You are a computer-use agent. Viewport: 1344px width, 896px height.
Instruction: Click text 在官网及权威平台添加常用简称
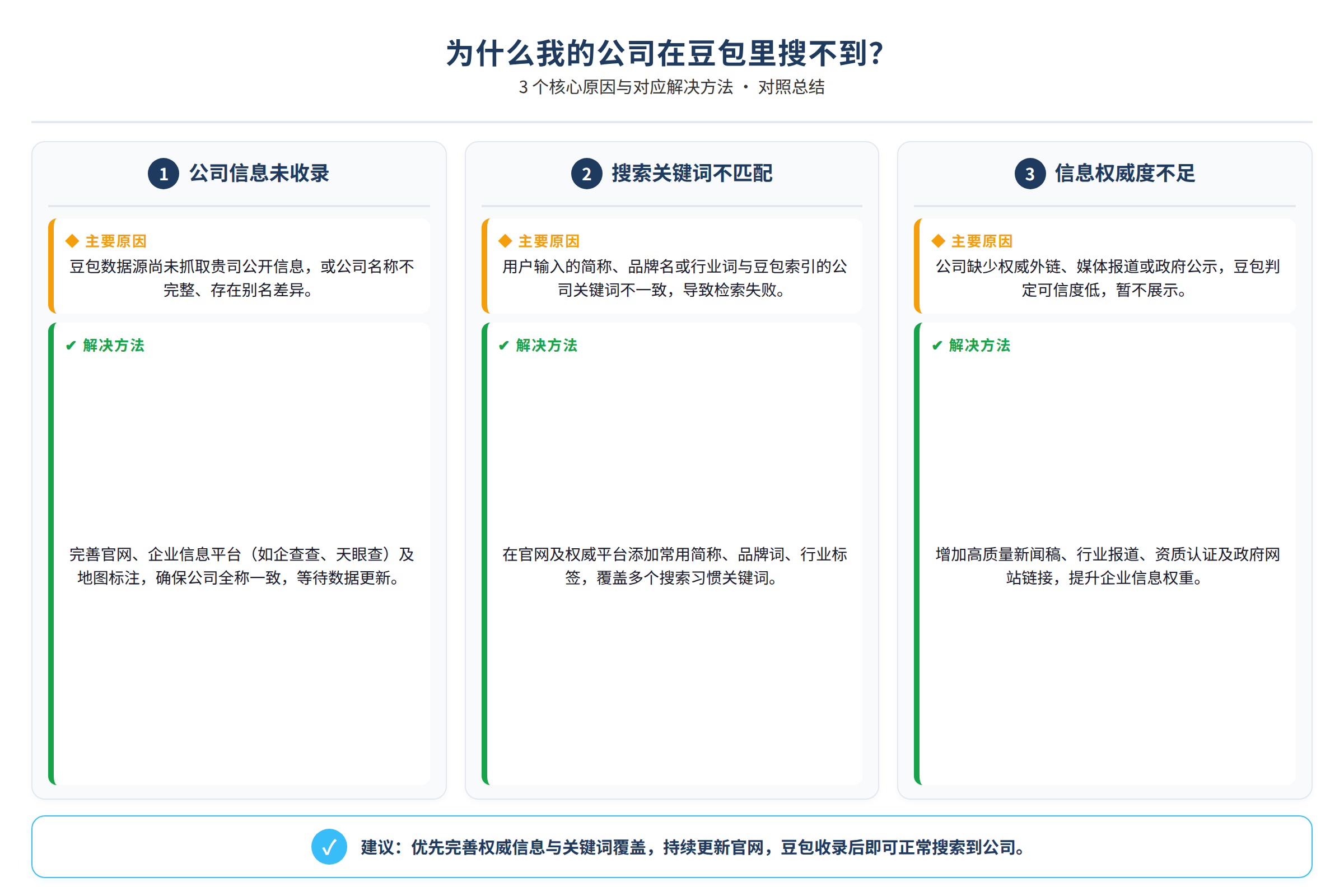pyautogui.click(x=612, y=555)
